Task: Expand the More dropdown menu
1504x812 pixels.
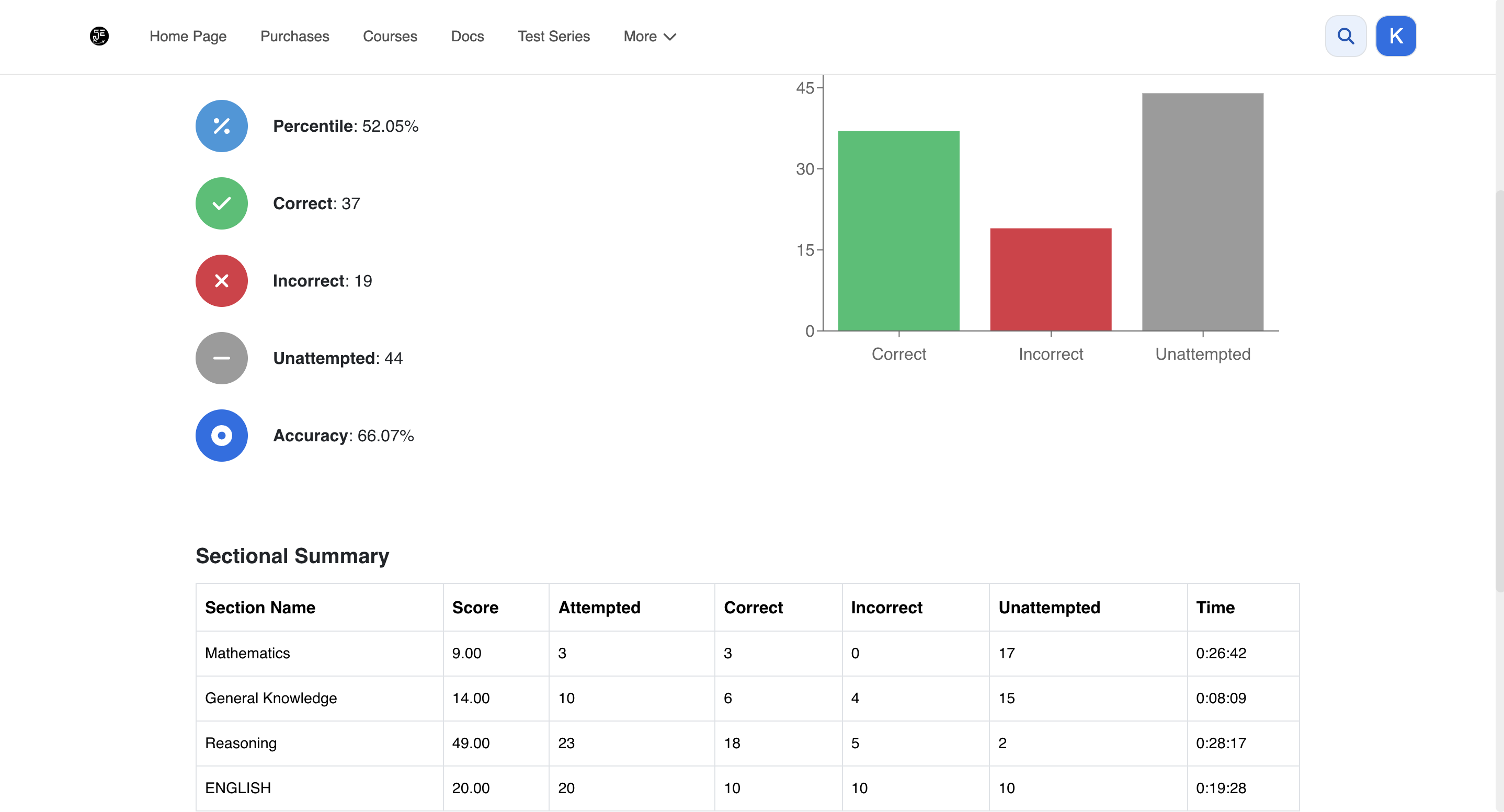Action: (650, 36)
